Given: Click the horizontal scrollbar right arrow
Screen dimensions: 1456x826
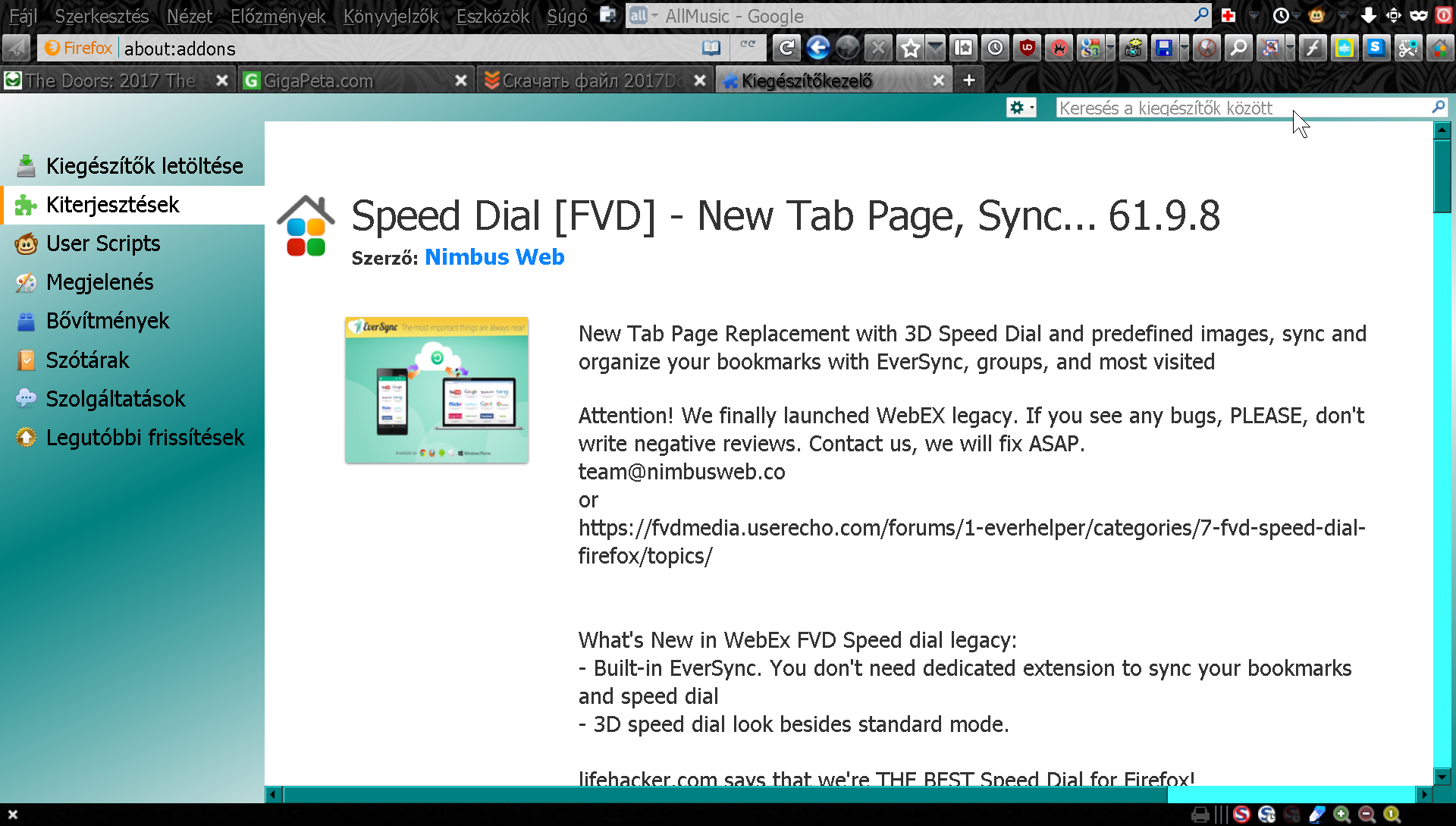Looking at the screenshot, I should (x=1424, y=794).
